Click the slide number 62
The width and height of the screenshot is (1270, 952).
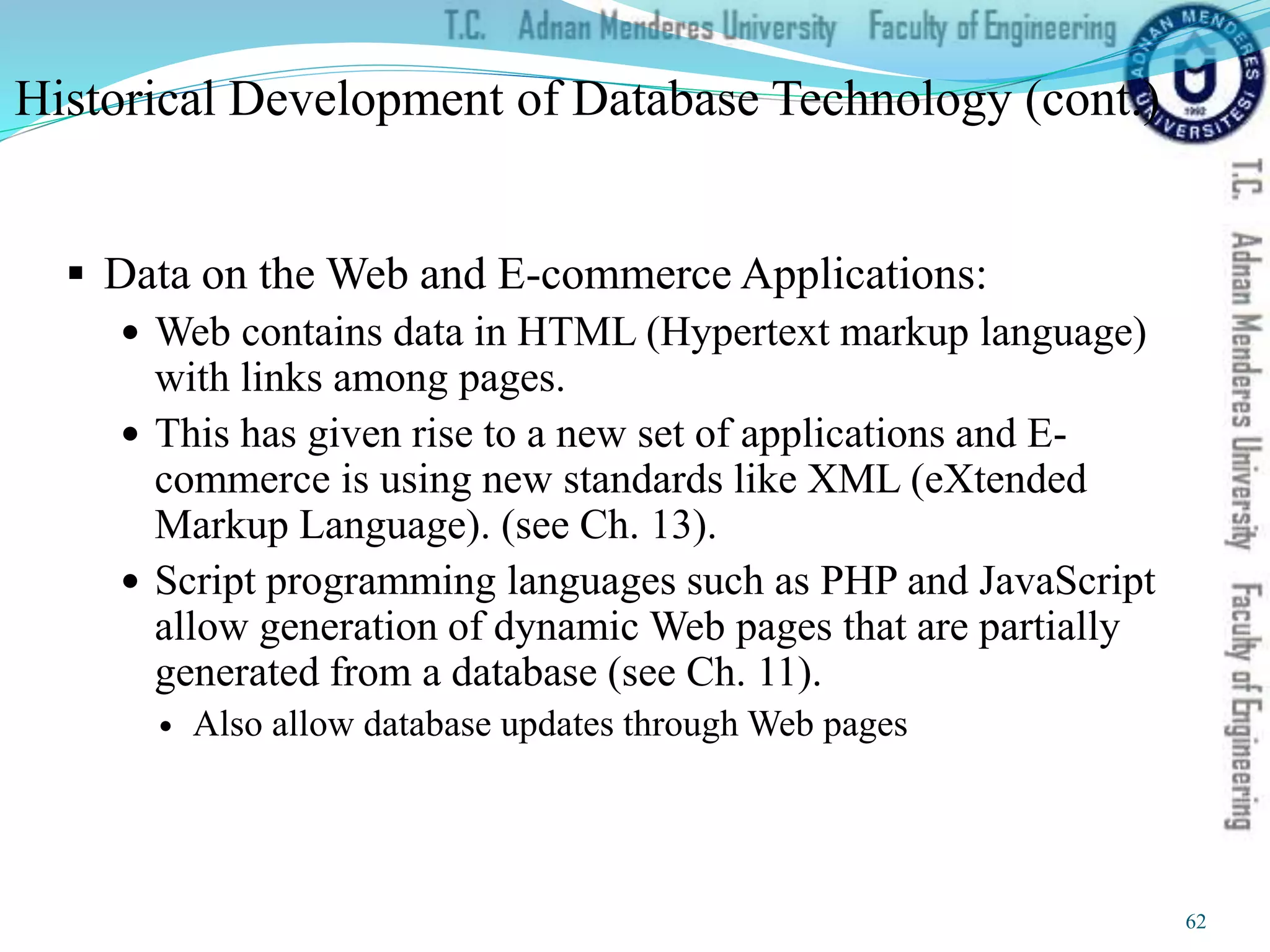click(1196, 922)
